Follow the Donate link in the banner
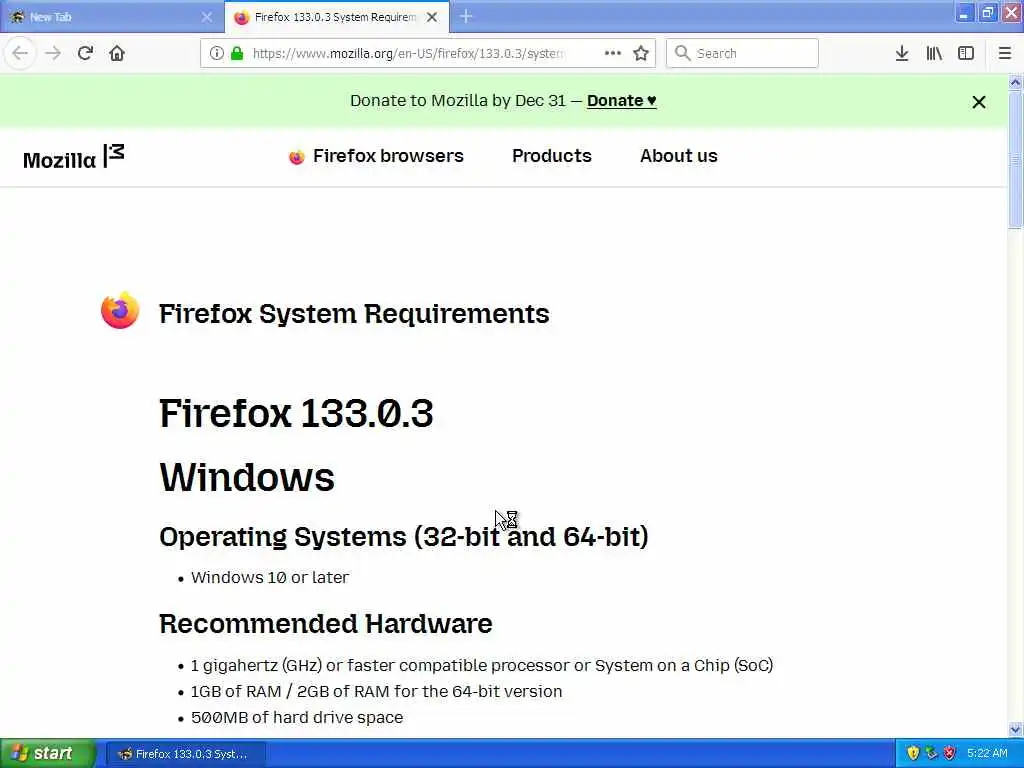This screenshot has height=768, width=1024. tap(622, 101)
